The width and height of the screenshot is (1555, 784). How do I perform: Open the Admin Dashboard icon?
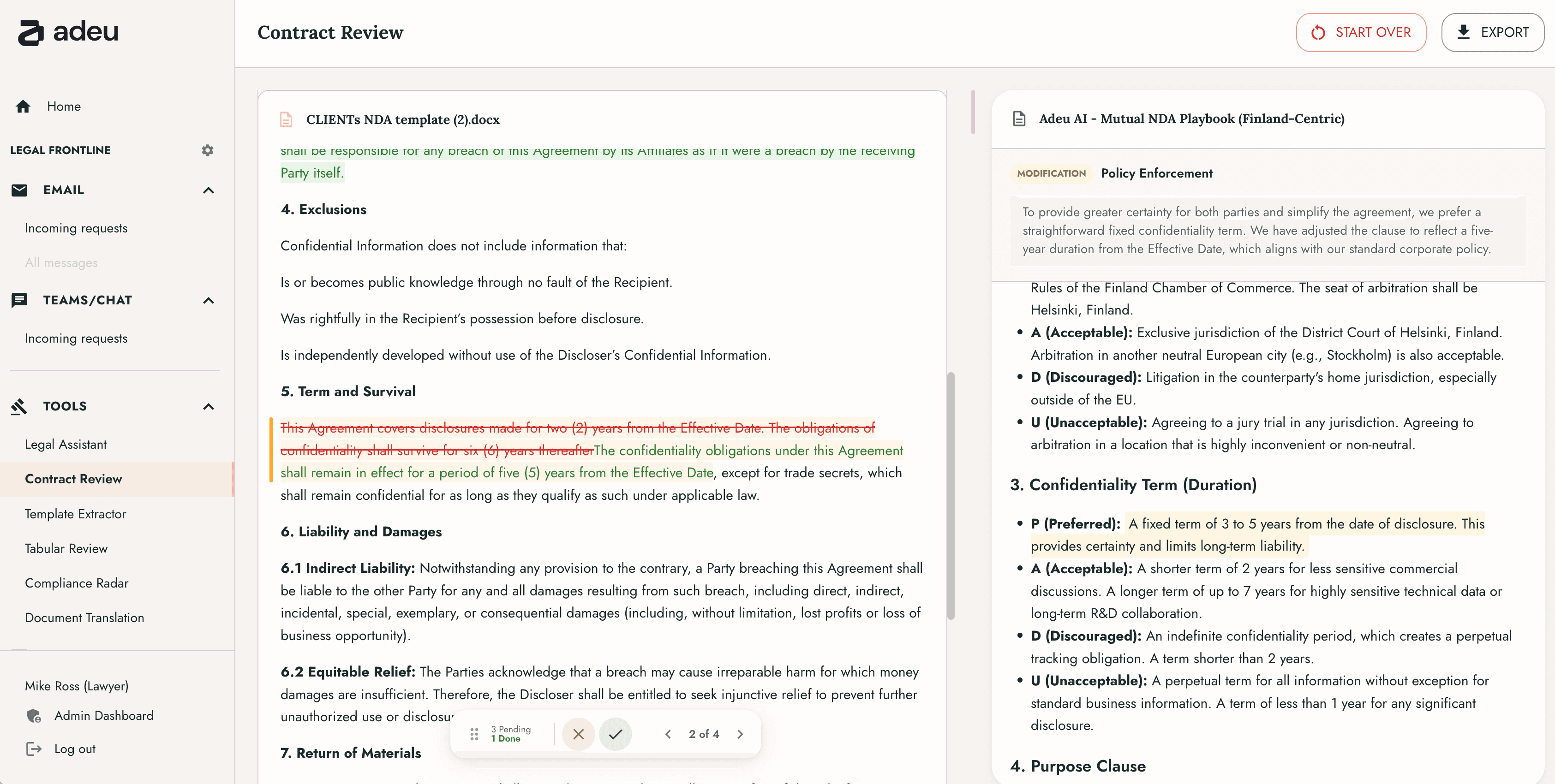coord(34,716)
